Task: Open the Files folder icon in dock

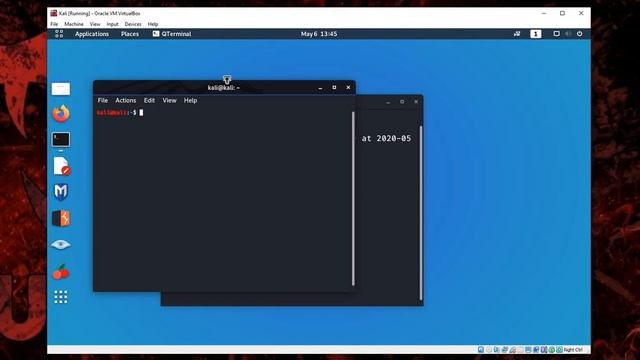Action: point(61,89)
